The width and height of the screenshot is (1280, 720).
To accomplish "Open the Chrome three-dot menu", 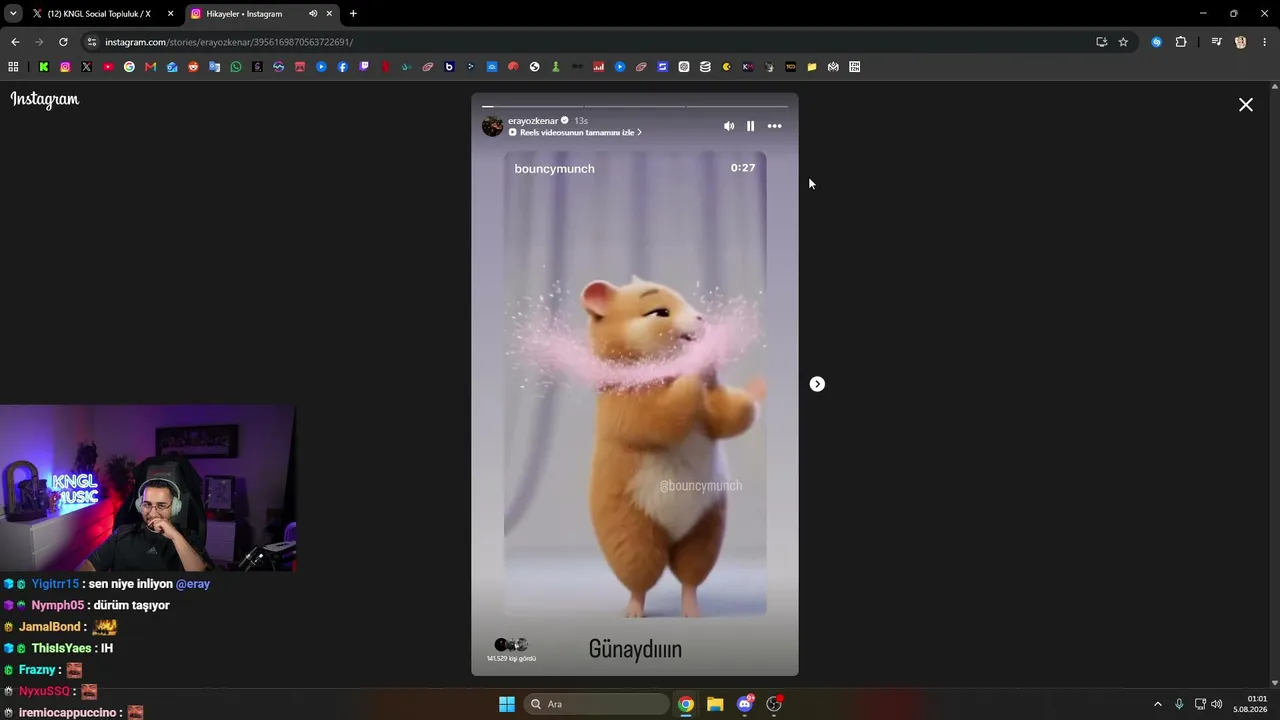I will click(1265, 42).
